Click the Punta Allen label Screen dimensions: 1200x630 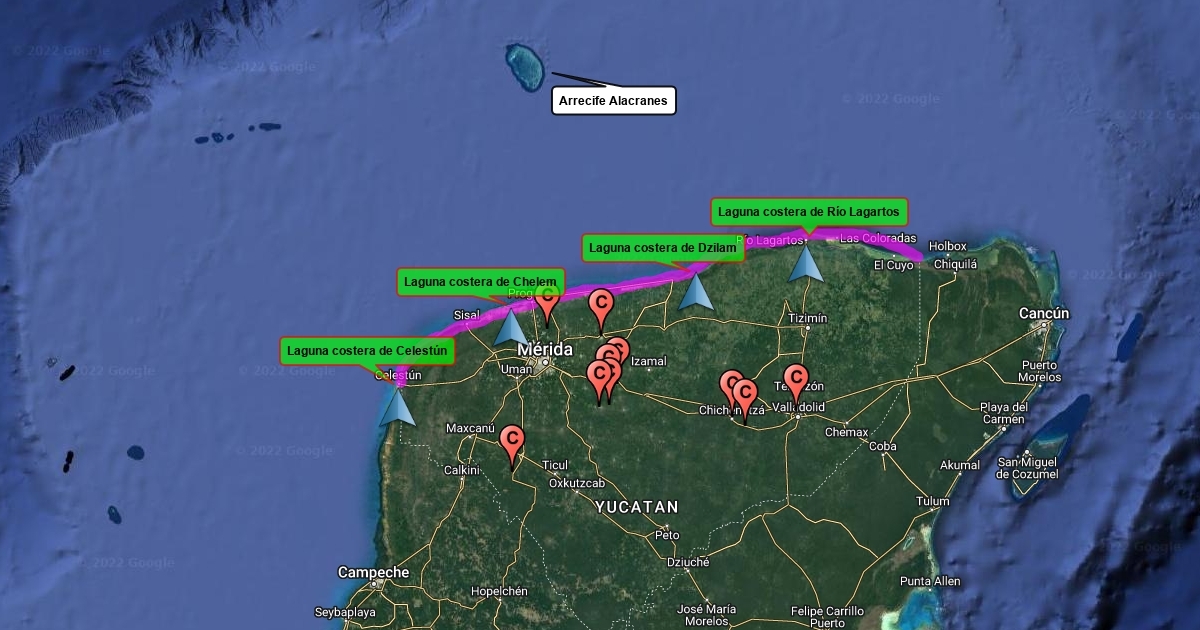(x=930, y=582)
